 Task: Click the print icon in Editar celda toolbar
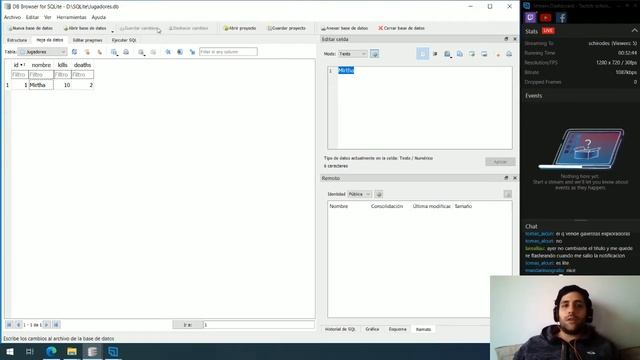coord(509,54)
